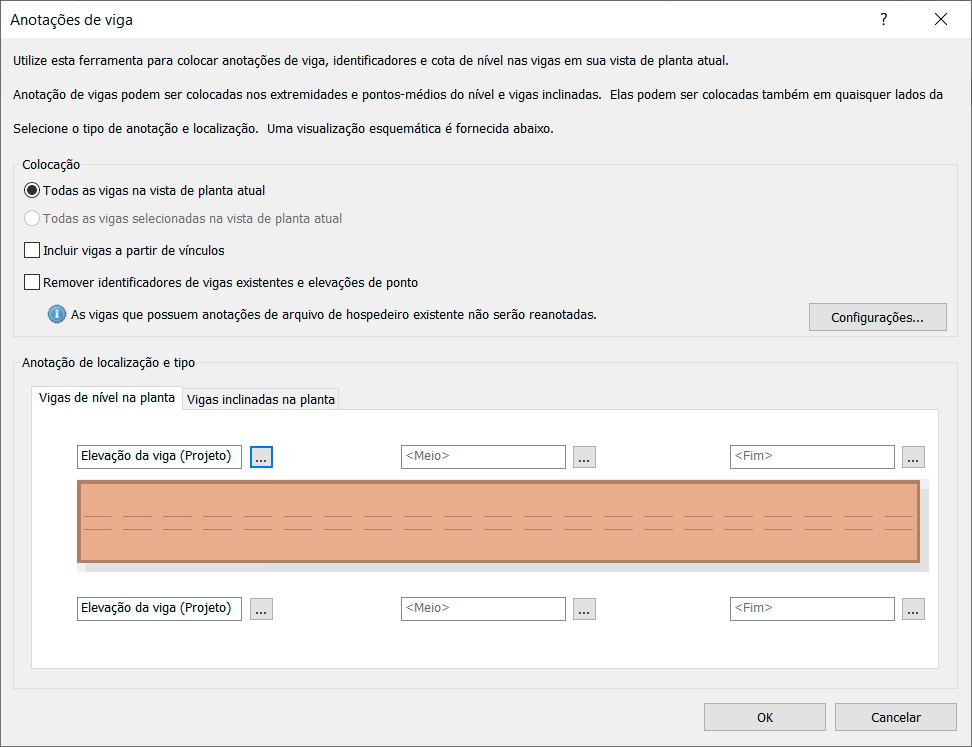This screenshot has width=972, height=747.
Task: Click the browse button beside top Fim field
Action: tap(913, 457)
